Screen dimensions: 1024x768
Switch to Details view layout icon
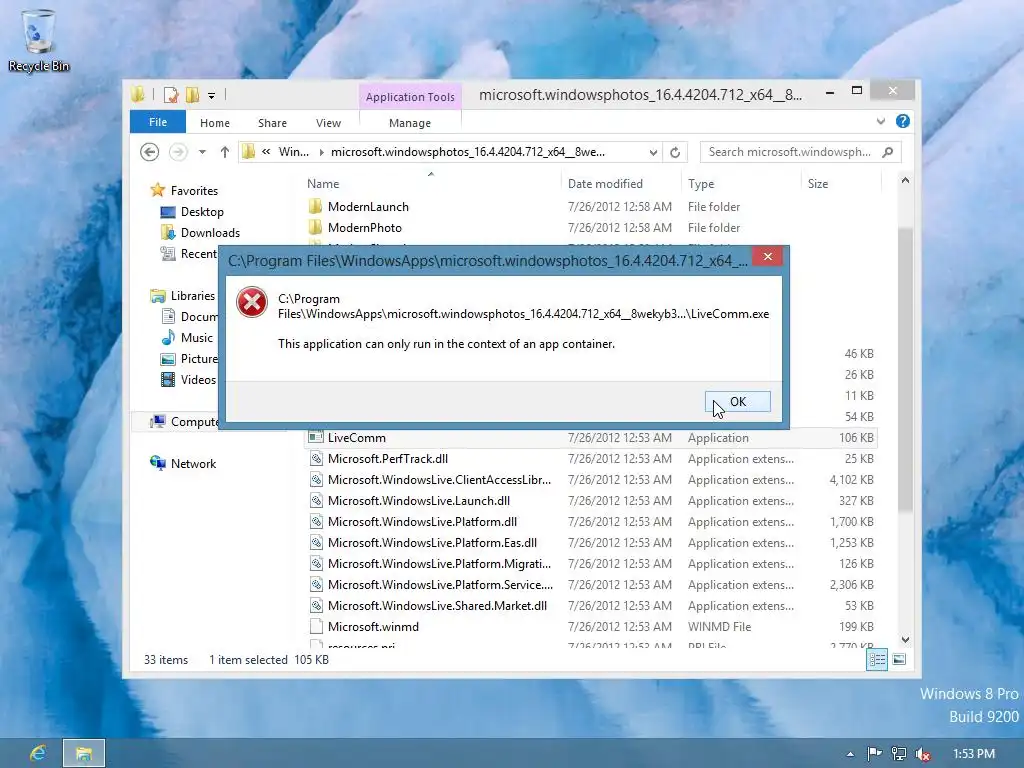(877, 660)
